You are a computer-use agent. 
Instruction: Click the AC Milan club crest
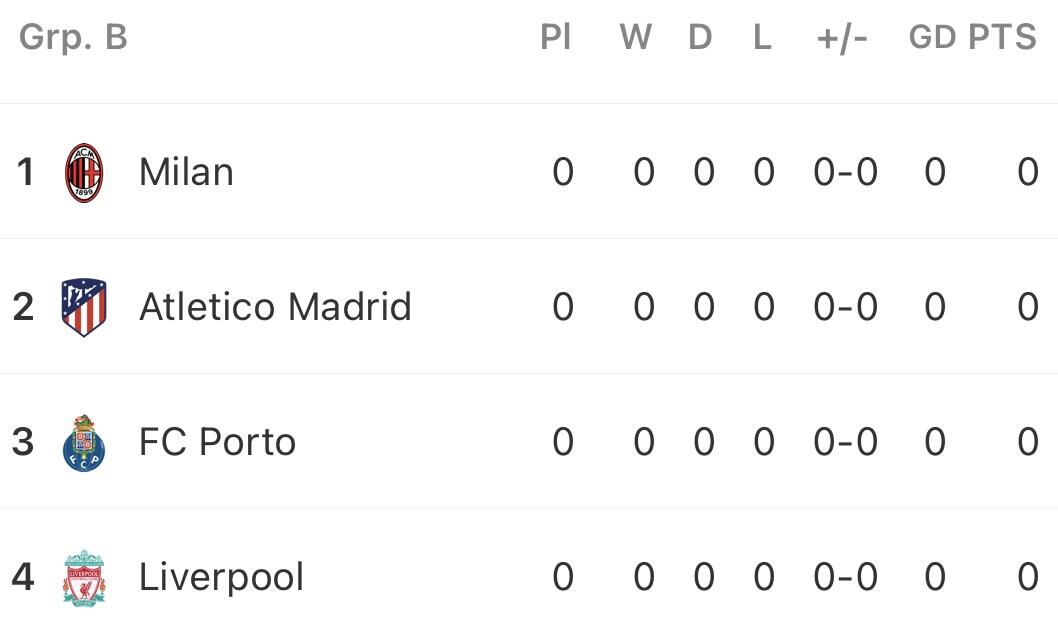[x=84, y=172]
